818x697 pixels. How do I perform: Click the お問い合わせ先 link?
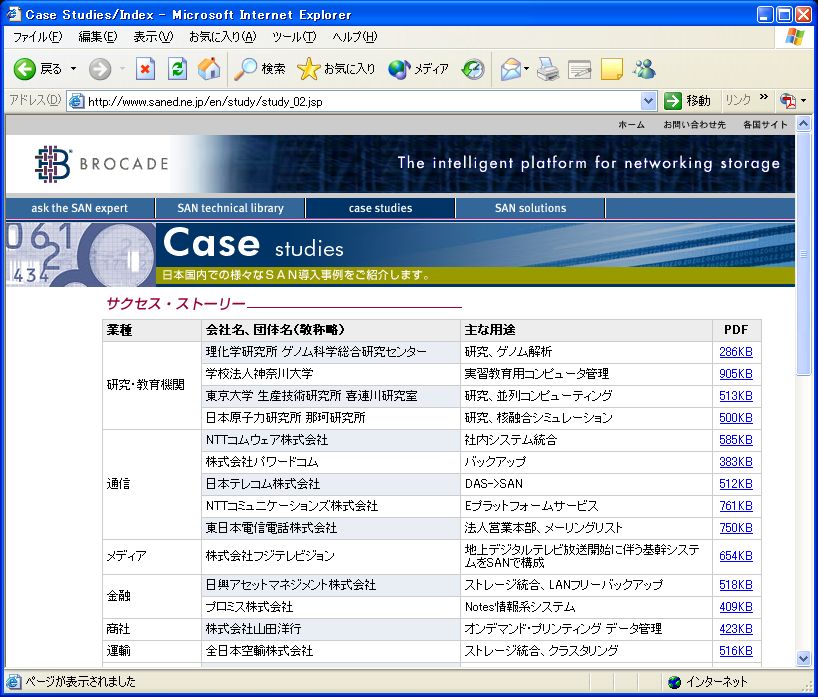point(694,125)
